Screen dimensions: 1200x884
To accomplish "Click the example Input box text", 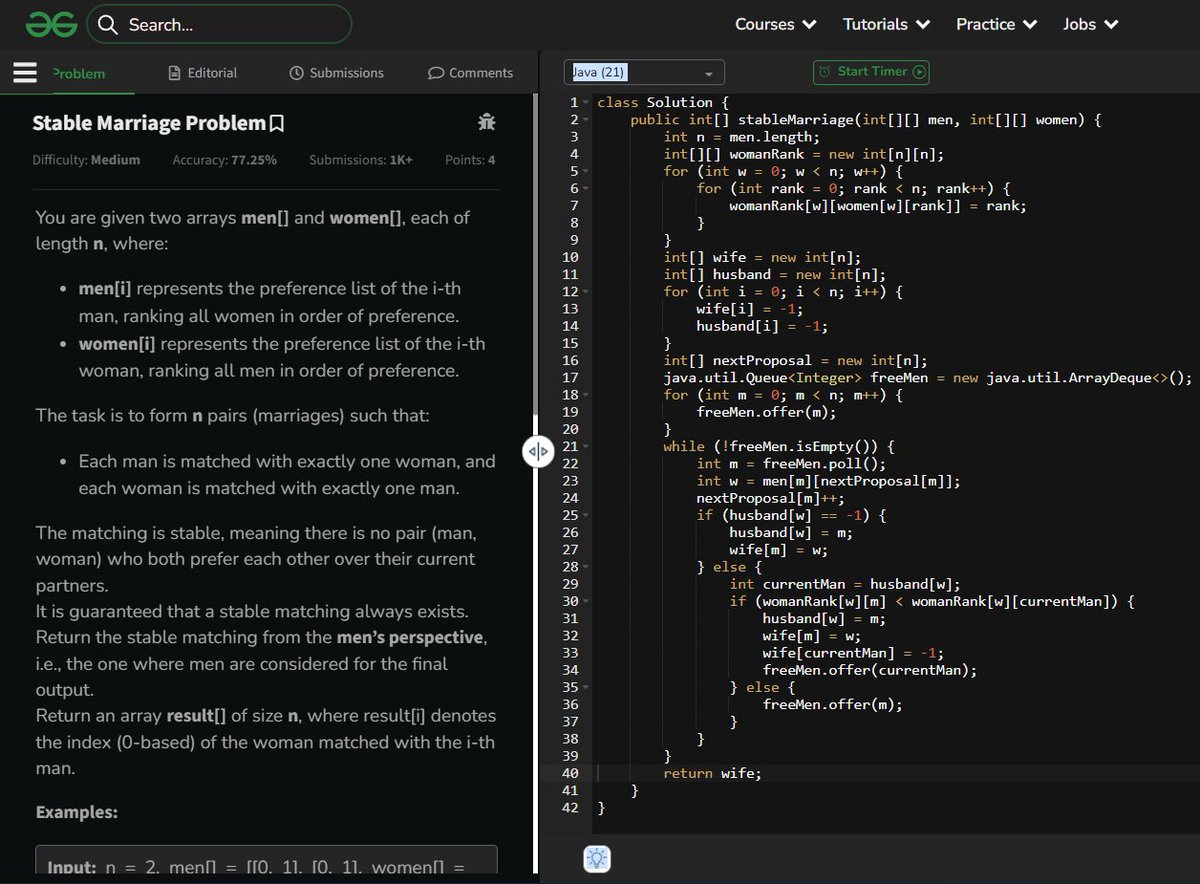I will click(256, 867).
